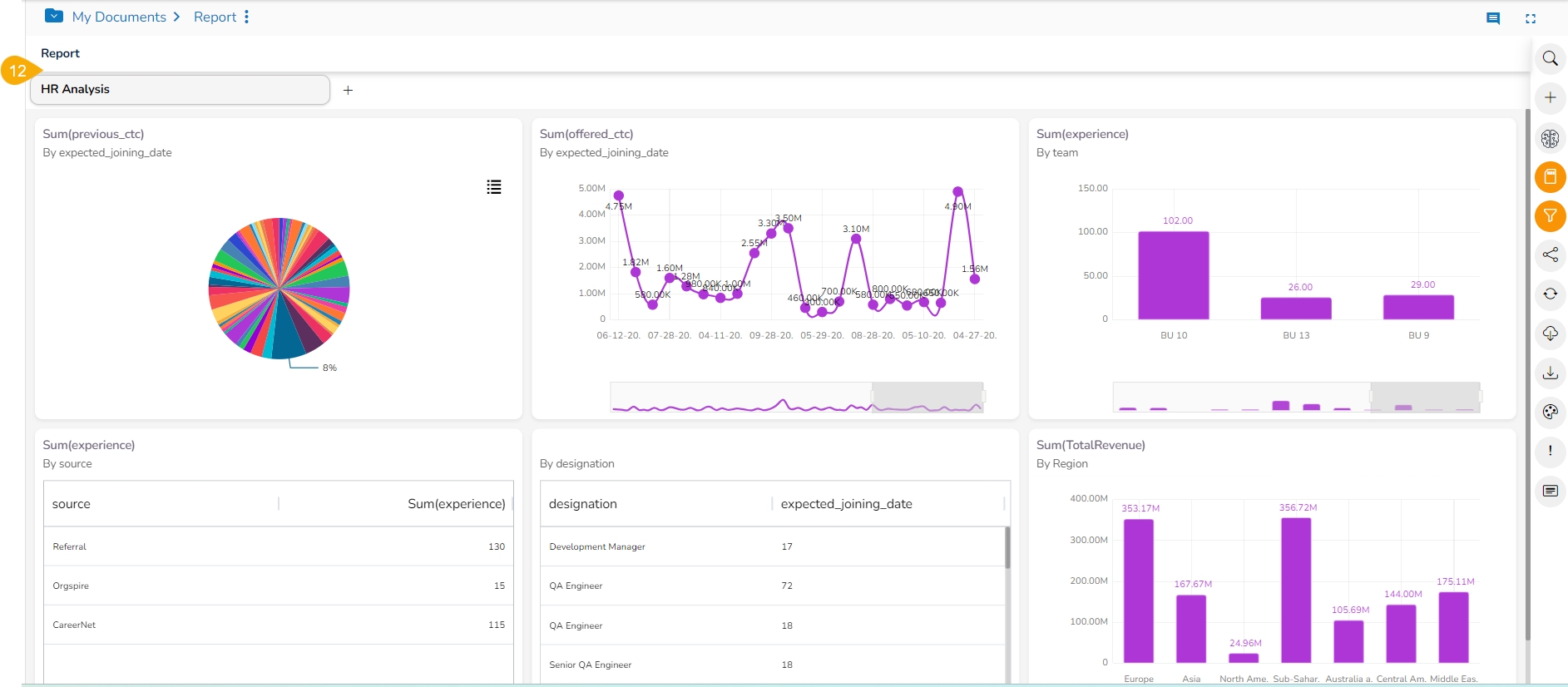
Task: Toggle the pie chart legend list icon
Action: click(494, 187)
